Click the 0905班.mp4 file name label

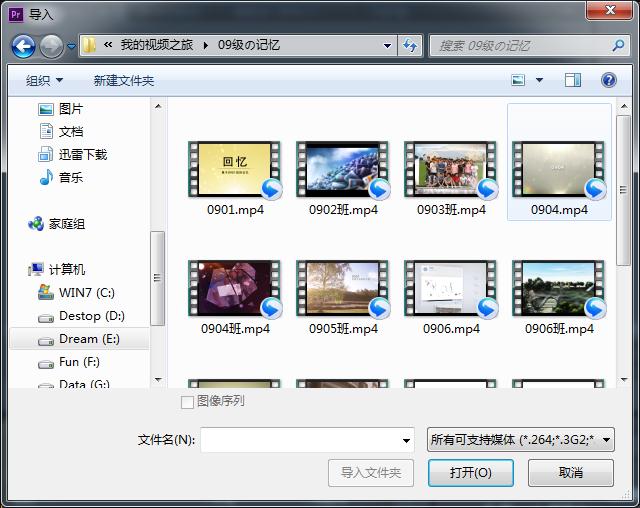tap(343, 329)
